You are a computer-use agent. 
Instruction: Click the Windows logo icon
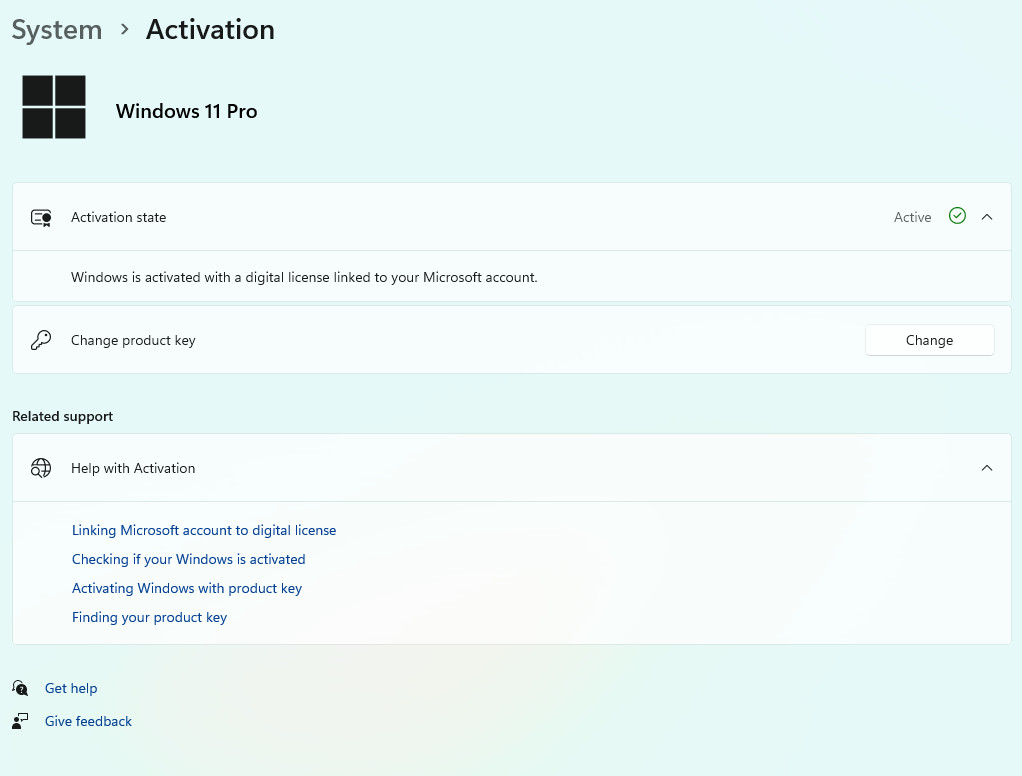coord(54,107)
